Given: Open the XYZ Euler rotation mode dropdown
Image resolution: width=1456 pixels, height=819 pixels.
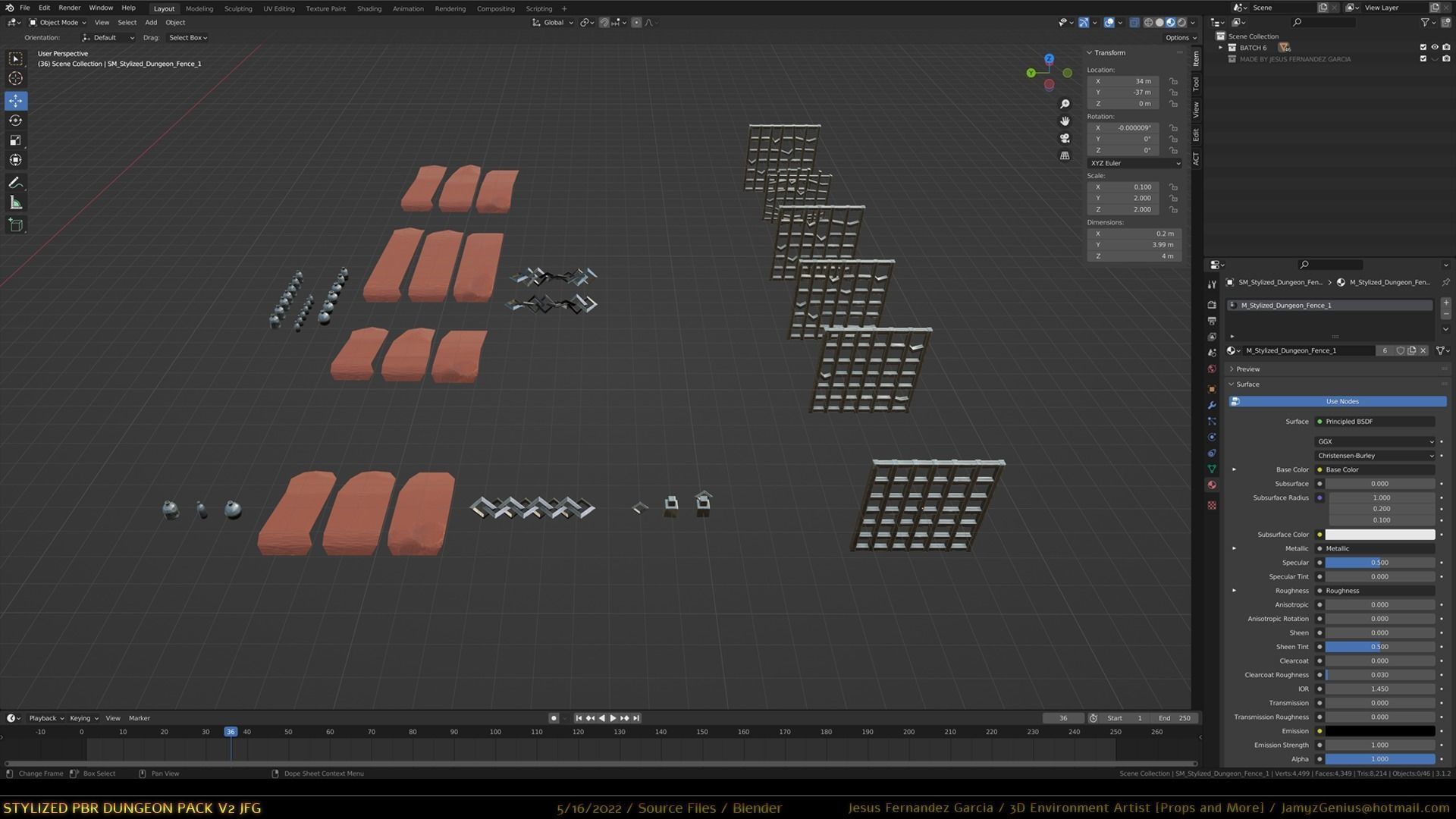Looking at the screenshot, I should point(1134,163).
